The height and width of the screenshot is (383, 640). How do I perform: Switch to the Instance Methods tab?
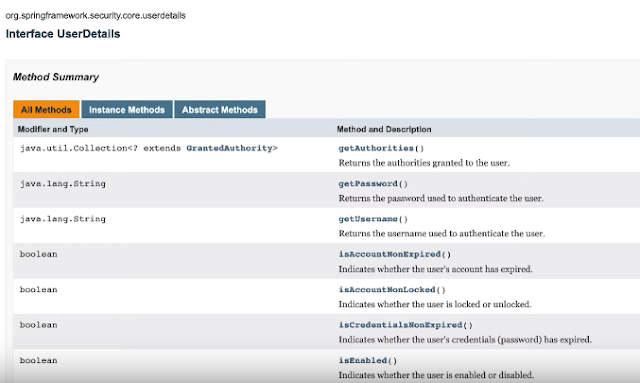[x=127, y=109]
